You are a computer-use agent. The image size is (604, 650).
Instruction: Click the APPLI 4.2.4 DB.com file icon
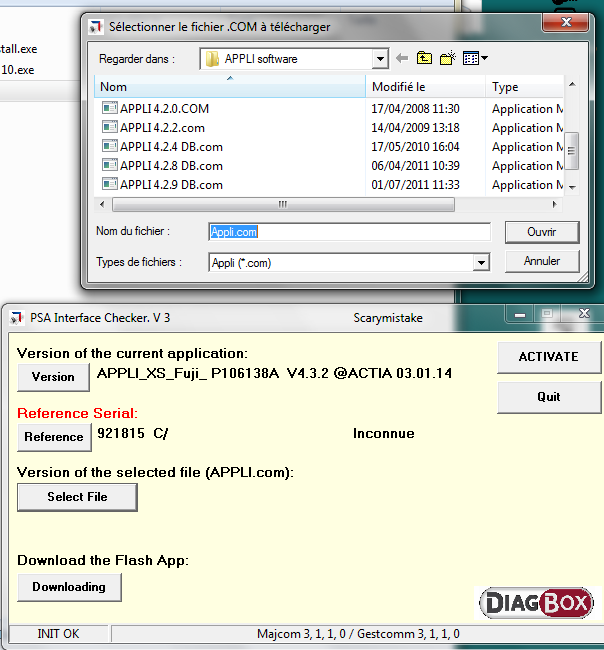coord(109,146)
